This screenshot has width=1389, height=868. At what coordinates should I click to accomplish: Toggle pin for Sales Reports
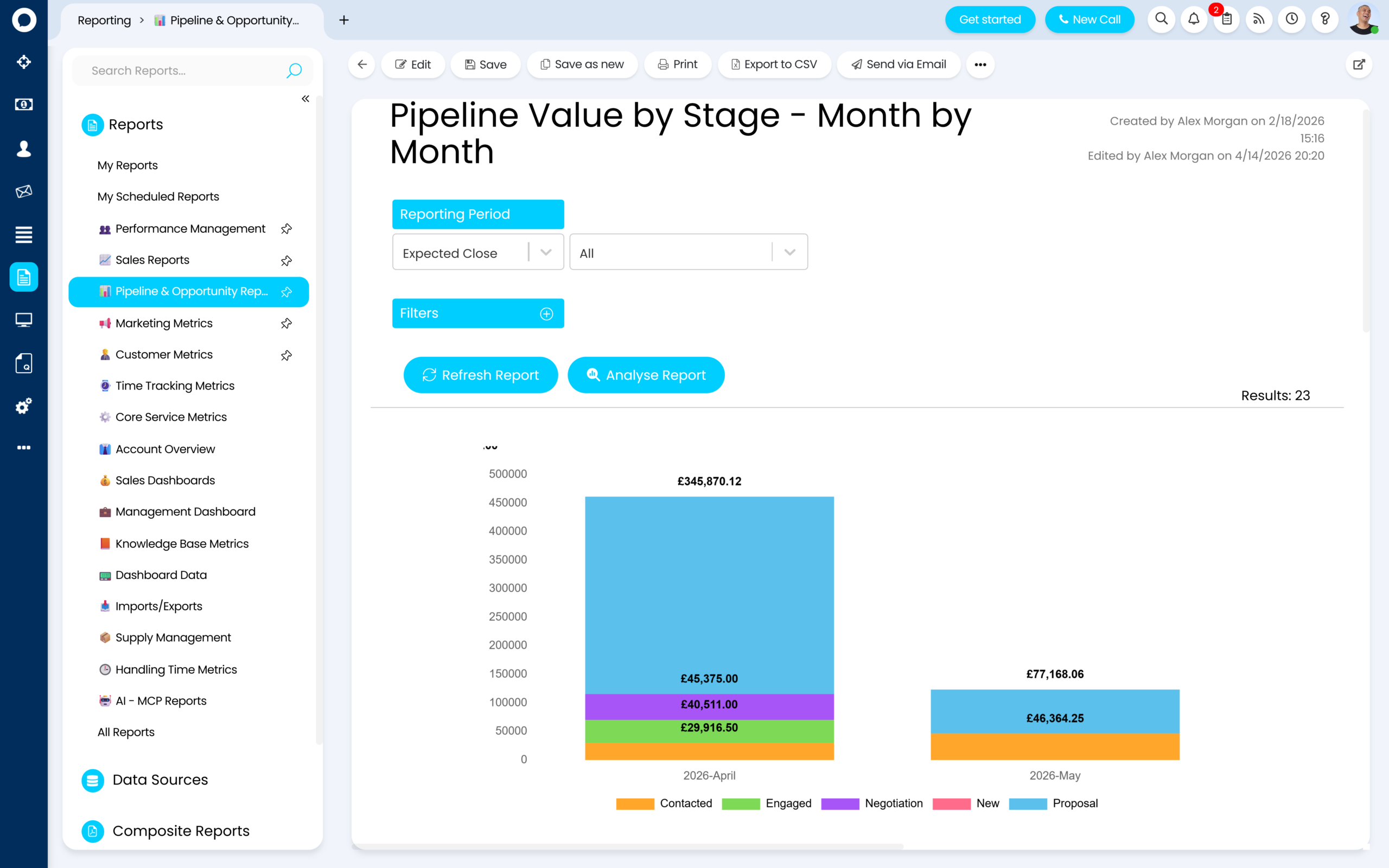(x=286, y=260)
